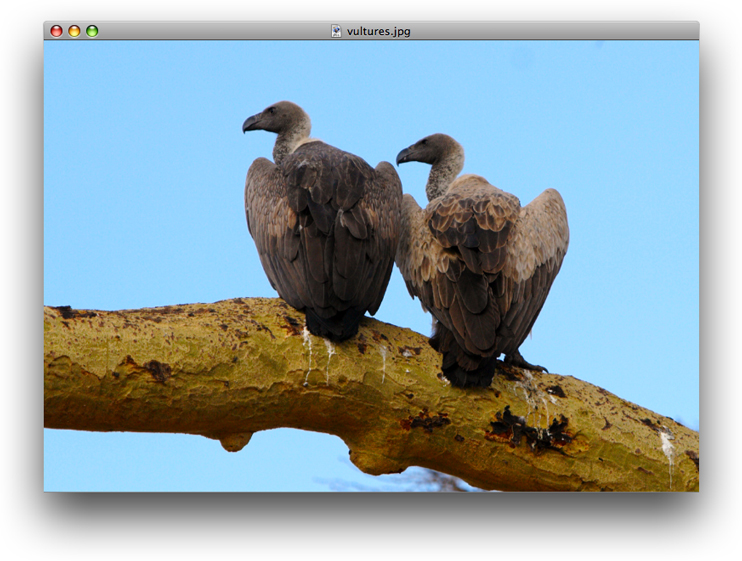The width and height of the screenshot is (742, 561).
Task: Click the right vulture's head
Action: point(436,149)
